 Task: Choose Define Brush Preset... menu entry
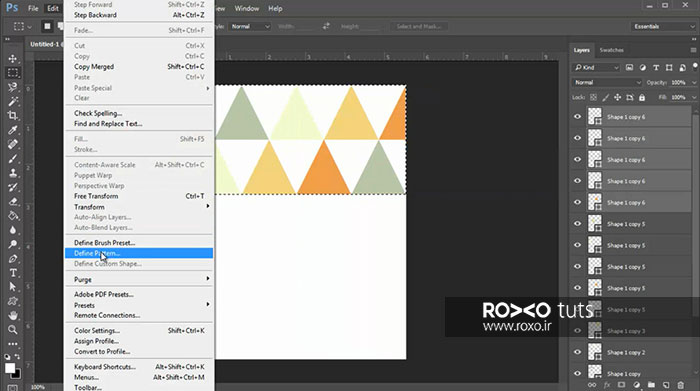[x=139, y=243]
